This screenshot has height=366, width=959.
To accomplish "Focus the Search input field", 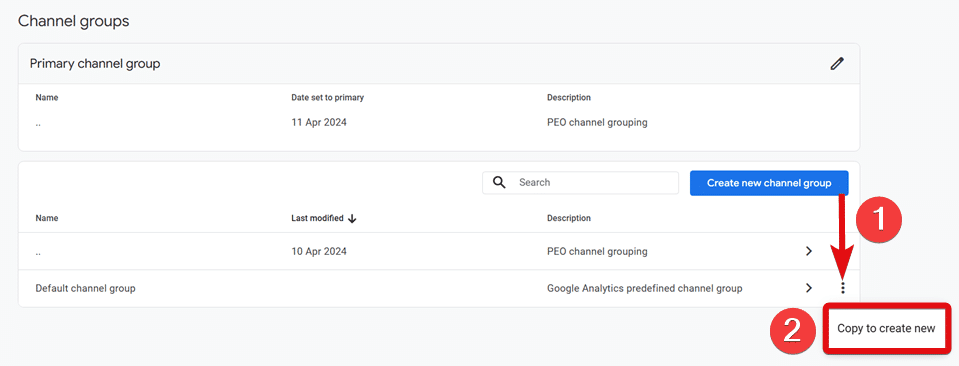I will 580,182.
